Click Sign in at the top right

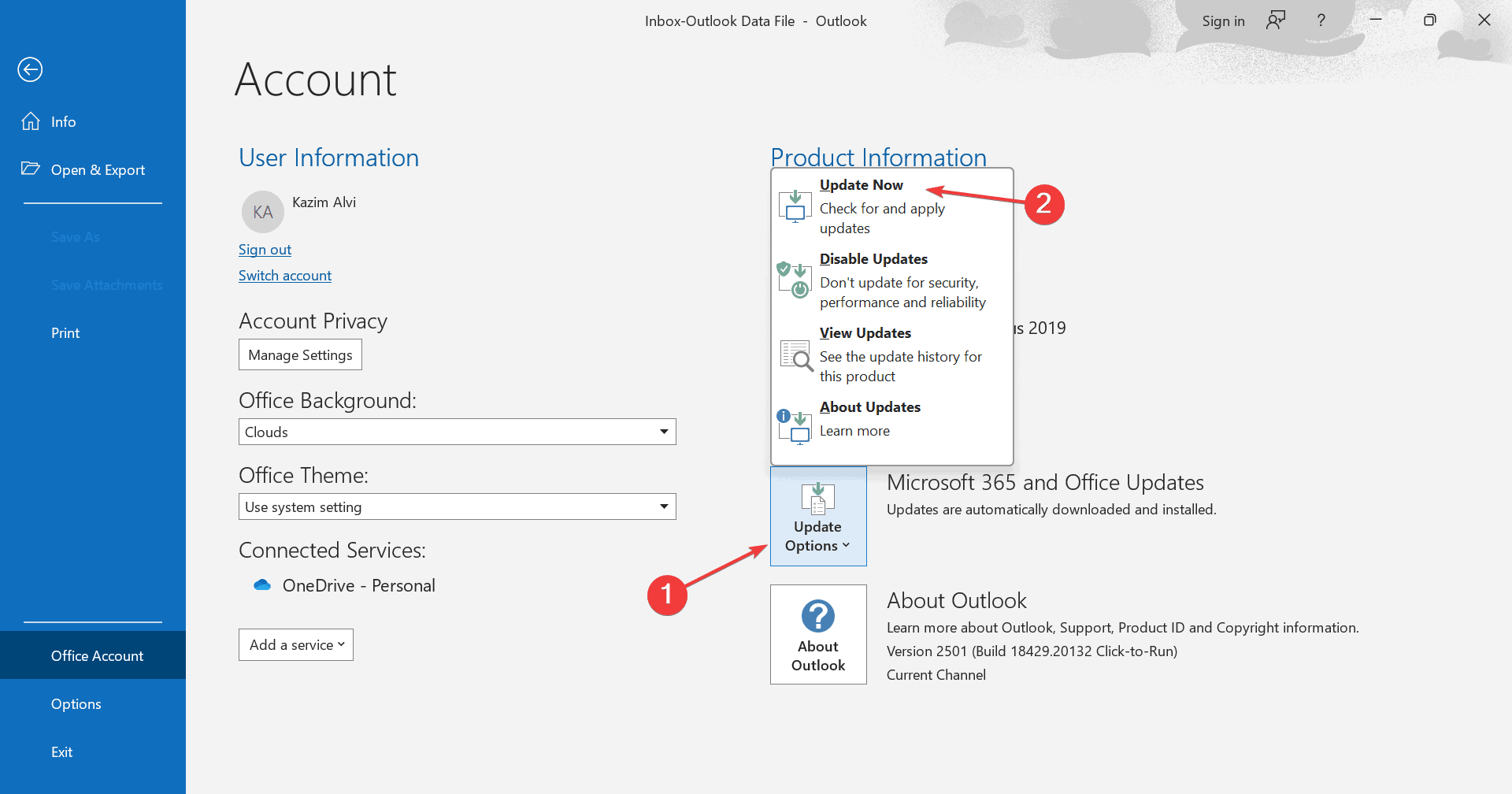pyautogui.click(x=1223, y=21)
